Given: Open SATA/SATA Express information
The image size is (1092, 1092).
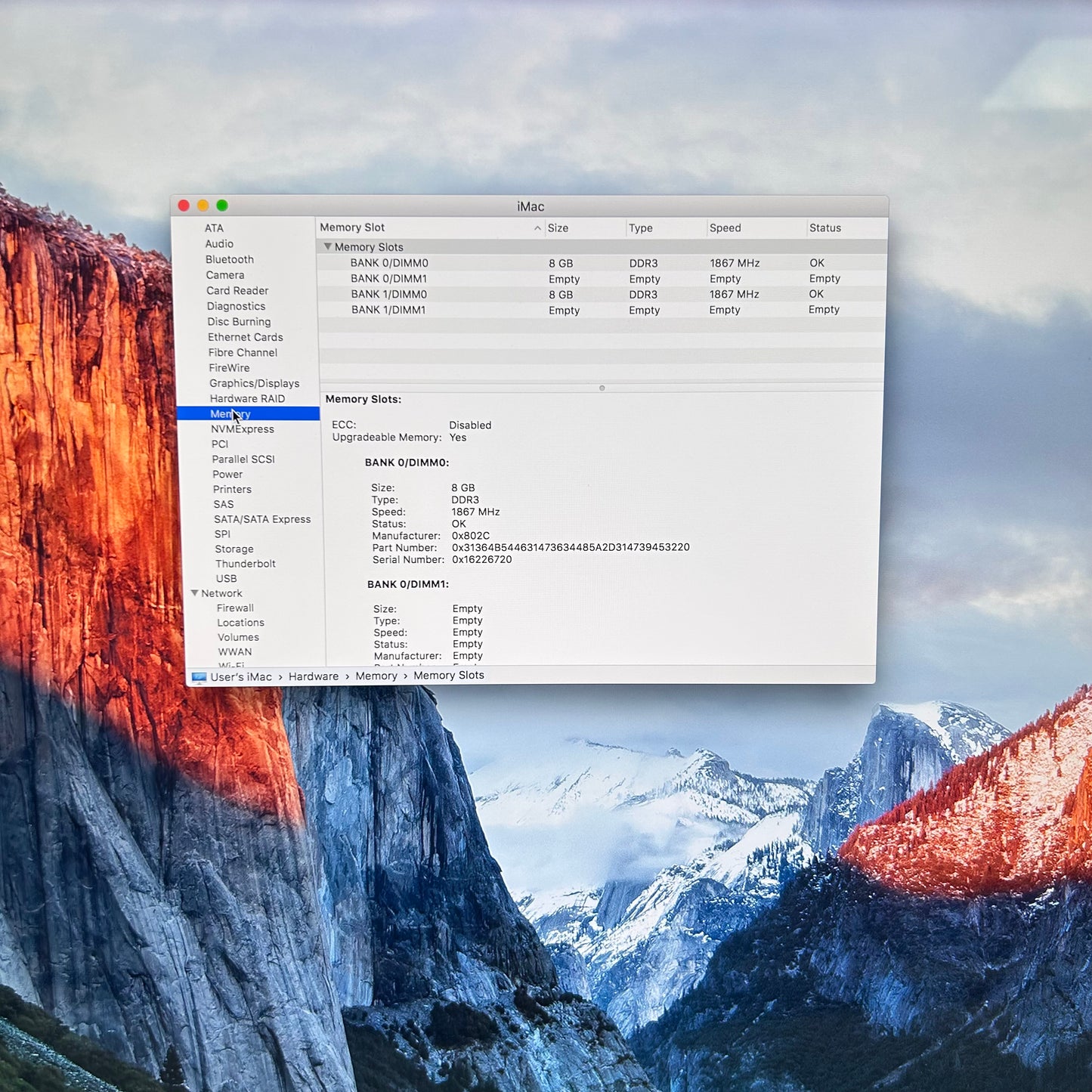Looking at the screenshot, I should click(262, 519).
